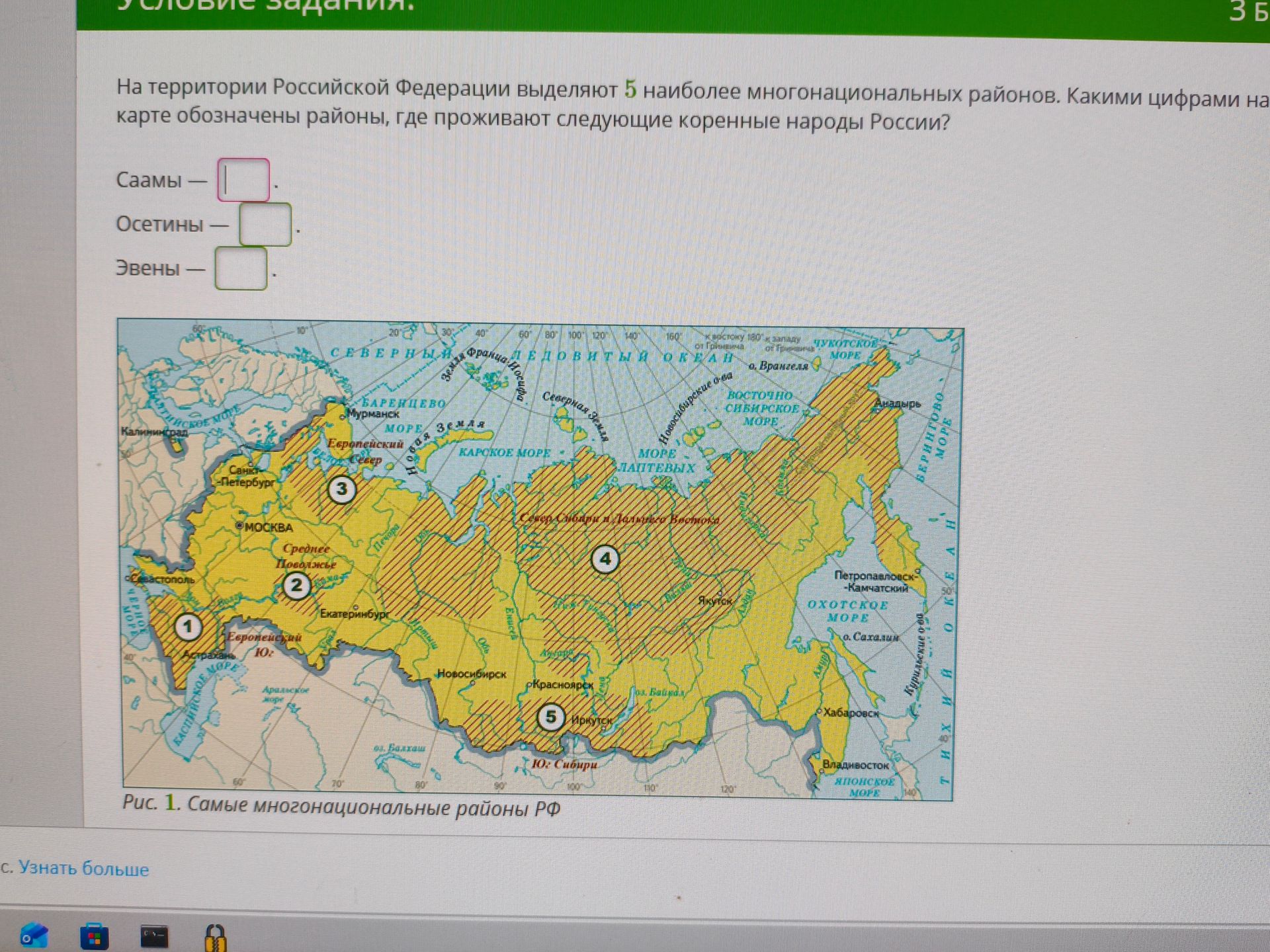Click the Саамы label
The width and height of the screenshot is (1270, 952).
pyautogui.click(x=149, y=180)
